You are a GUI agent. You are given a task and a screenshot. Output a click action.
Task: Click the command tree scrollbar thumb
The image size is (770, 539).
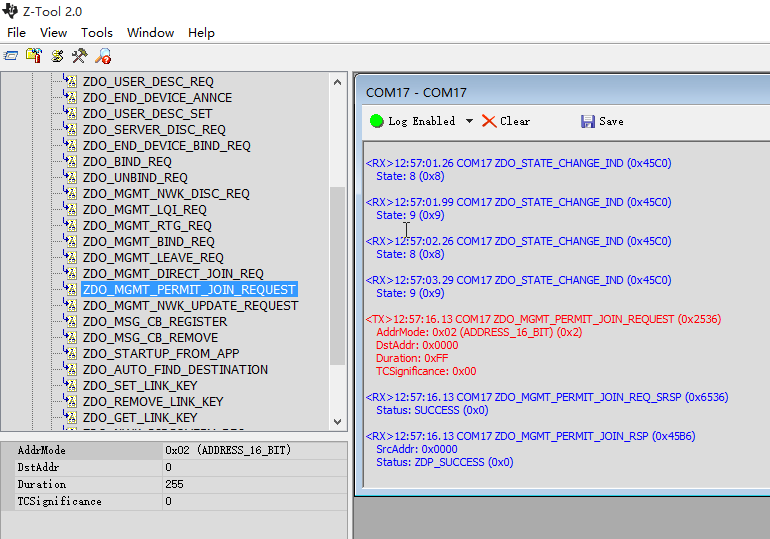click(x=337, y=276)
